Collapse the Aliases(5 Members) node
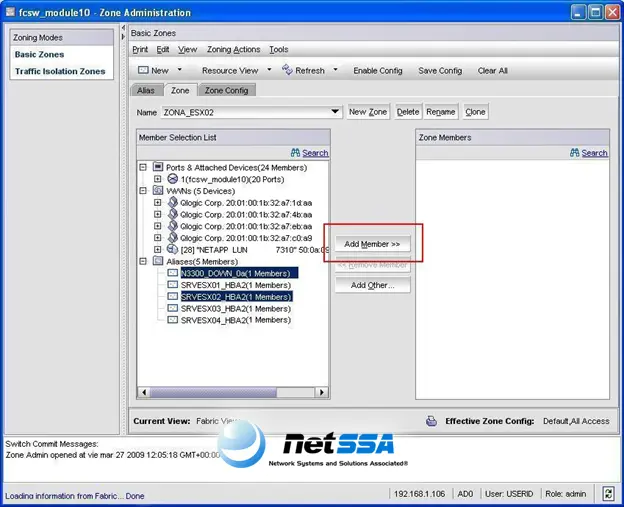This screenshot has width=624, height=507. [143, 261]
